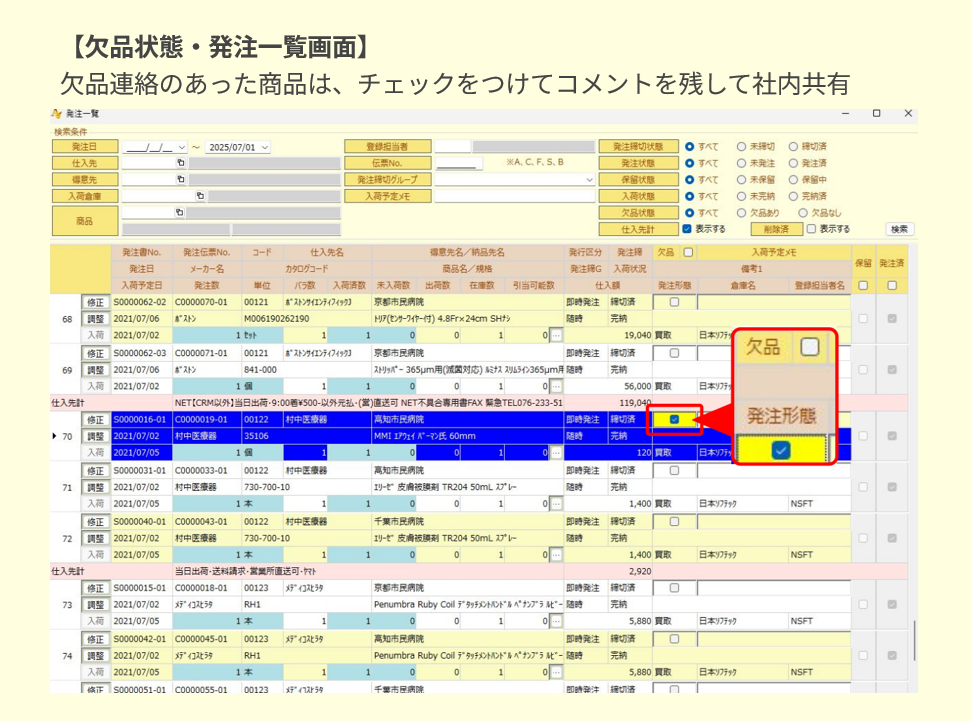Expand the 発注締切グループ dropdown
Image resolution: width=971 pixels, height=721 pixels.
[x=590, y=180]
